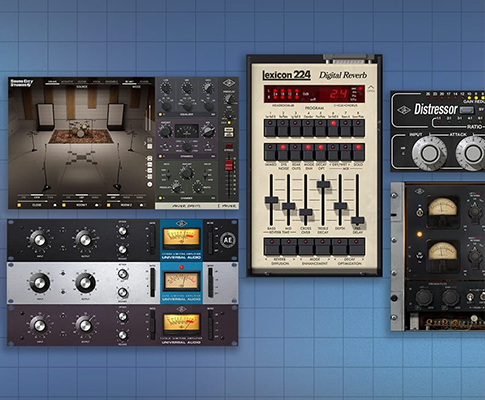
Task: Click the red output fader in Sound City
Action: (x=229, y=165)
